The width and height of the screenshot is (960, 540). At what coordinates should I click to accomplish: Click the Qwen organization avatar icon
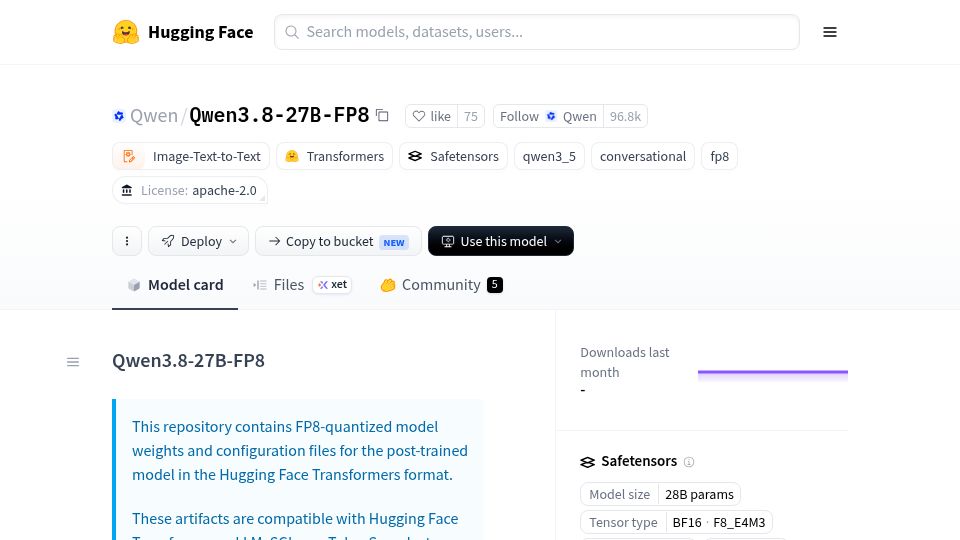119,116
